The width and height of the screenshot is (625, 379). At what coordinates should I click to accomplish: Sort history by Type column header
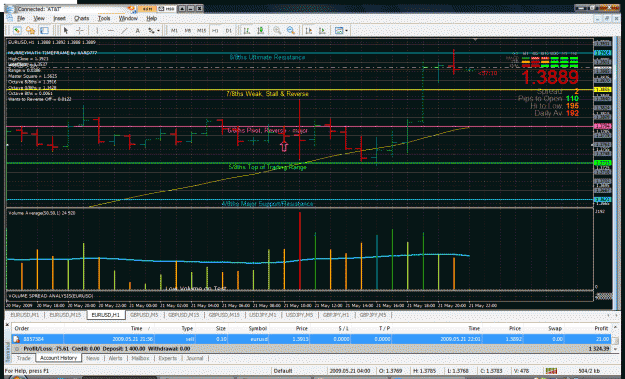click(x=187, y=328)
